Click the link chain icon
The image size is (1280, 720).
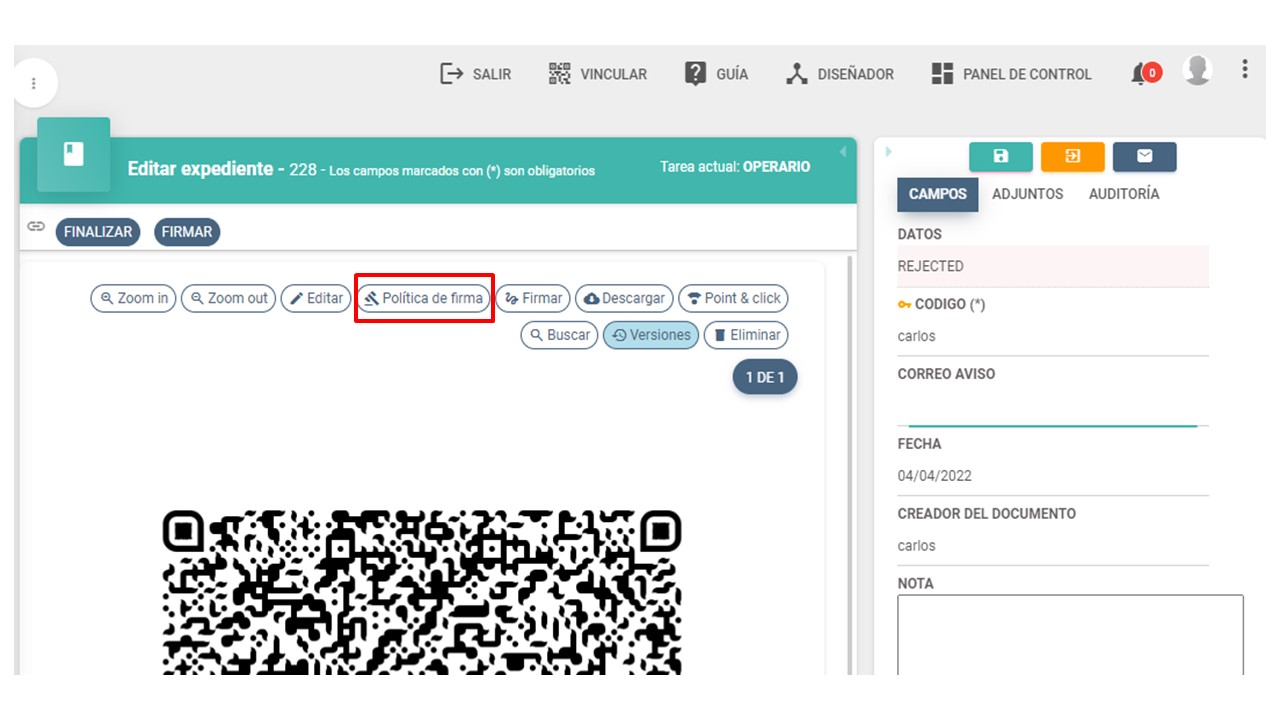[36, 227]
